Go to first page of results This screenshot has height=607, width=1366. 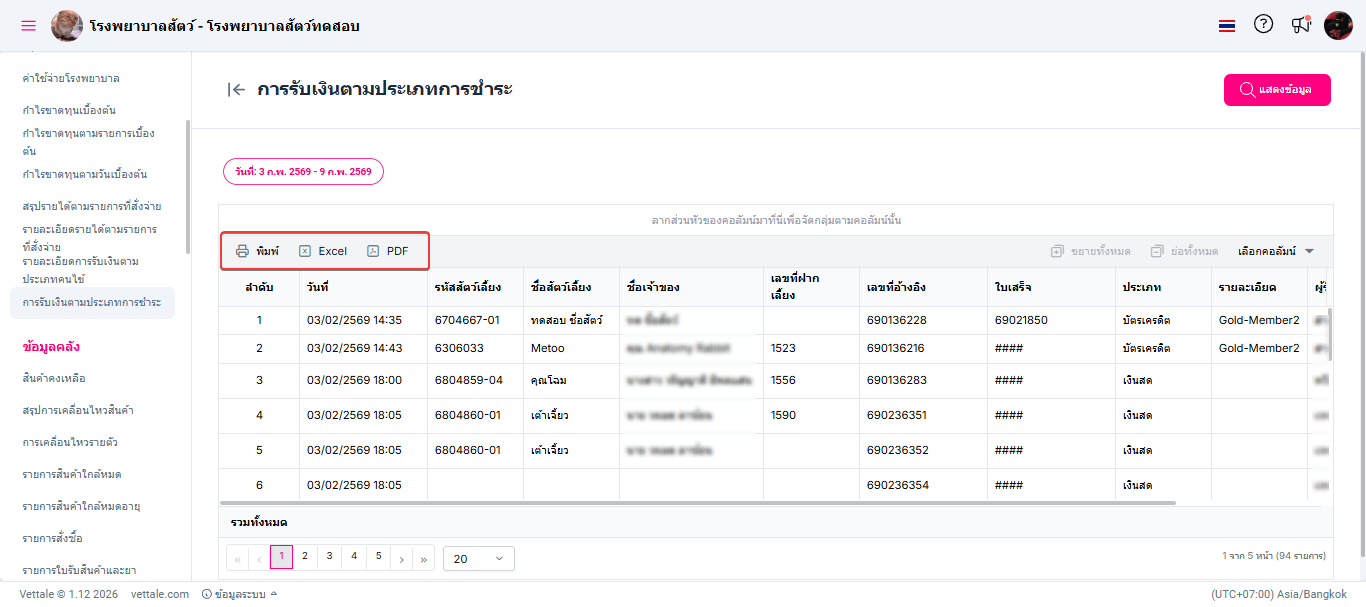[x=238, y=558]
